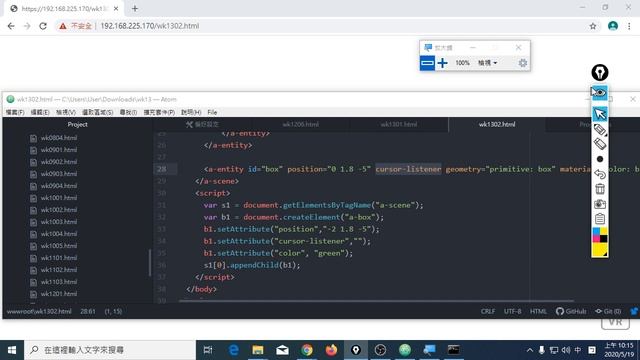Image resolution: width=640 pixels, height=360 pixels.
Task: Open a new Chrome tab
Action: pyautogui.click(x=135, y=8)
